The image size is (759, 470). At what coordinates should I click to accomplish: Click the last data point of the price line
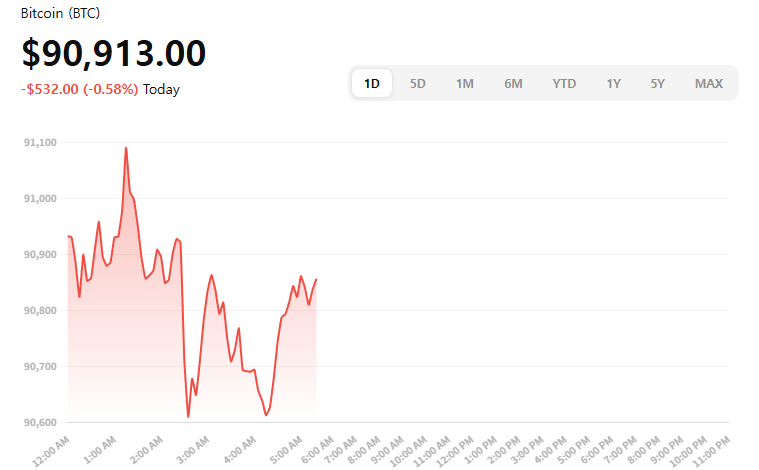[x=316, y=279]
